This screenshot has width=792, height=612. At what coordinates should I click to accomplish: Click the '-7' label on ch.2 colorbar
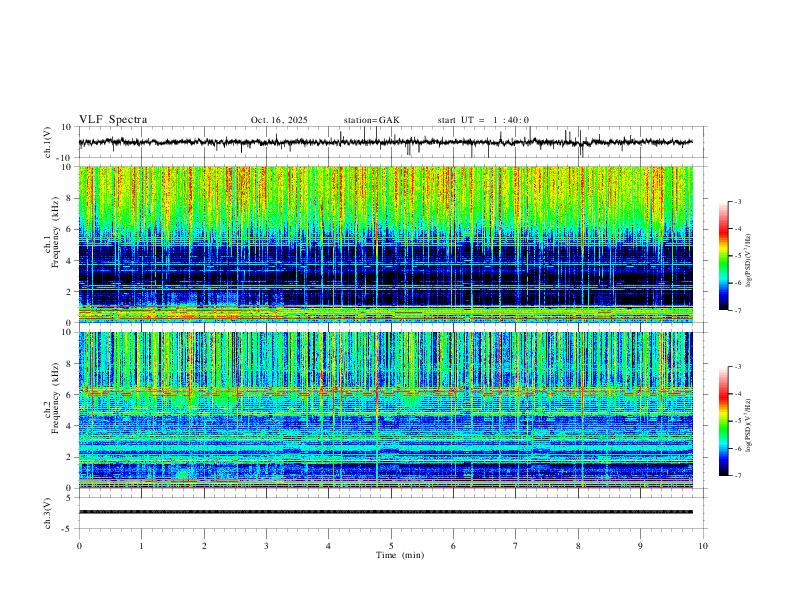[x=737, y=475]
